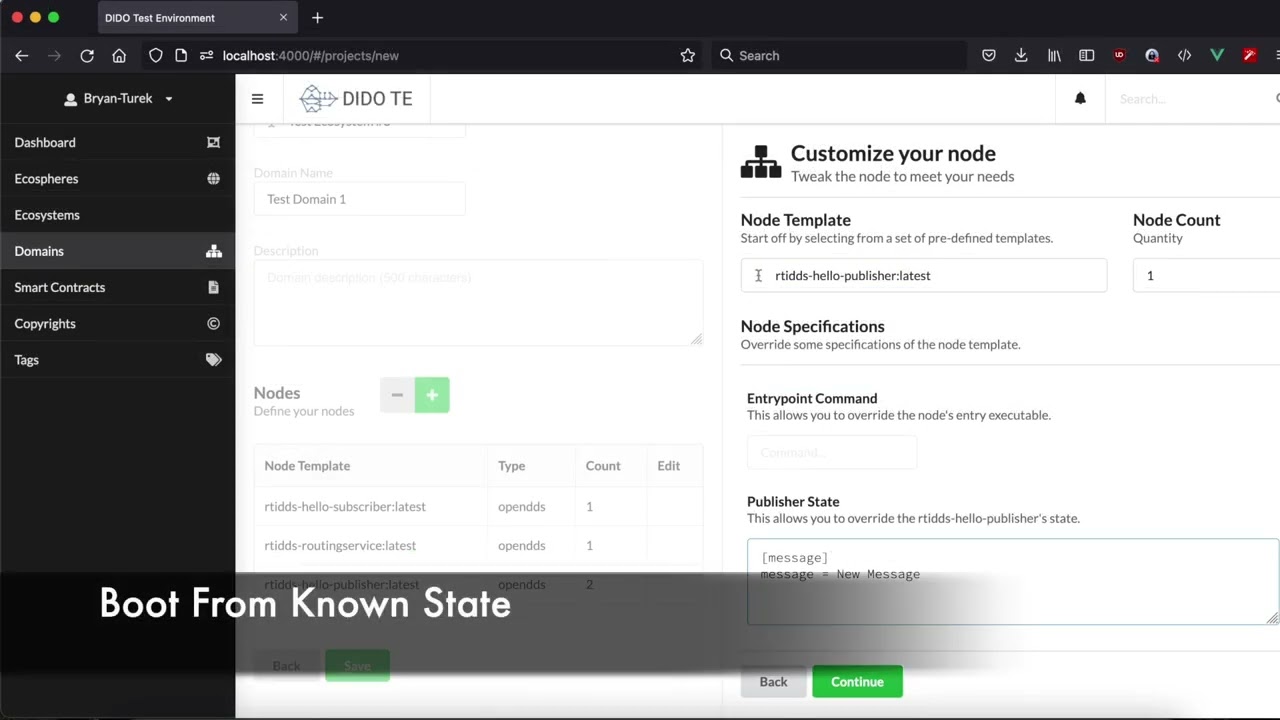
Task: Open the Pocket save icon
Action: 989,56
